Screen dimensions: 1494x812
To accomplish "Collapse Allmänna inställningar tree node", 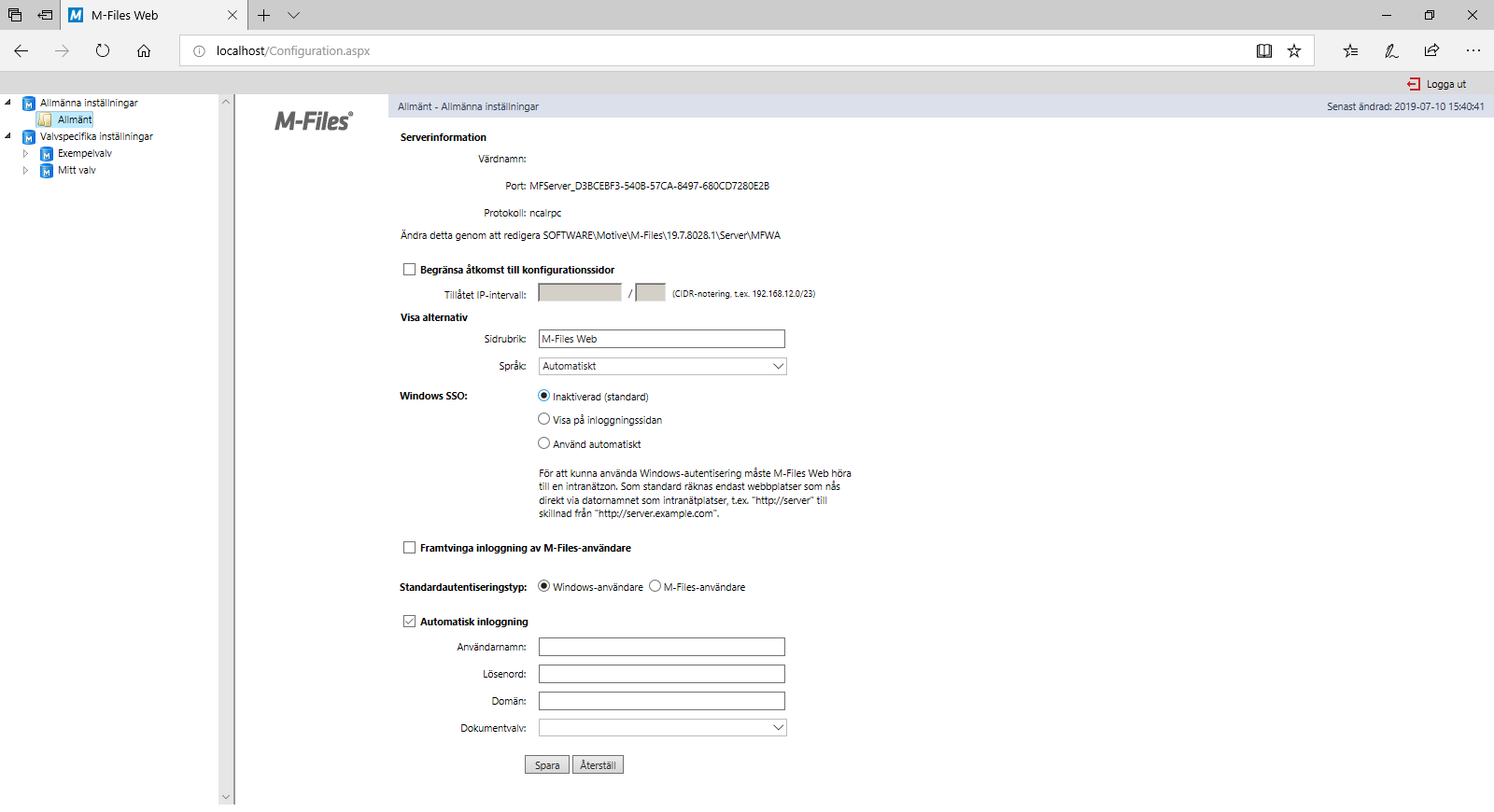I will (x=8, y=103).
